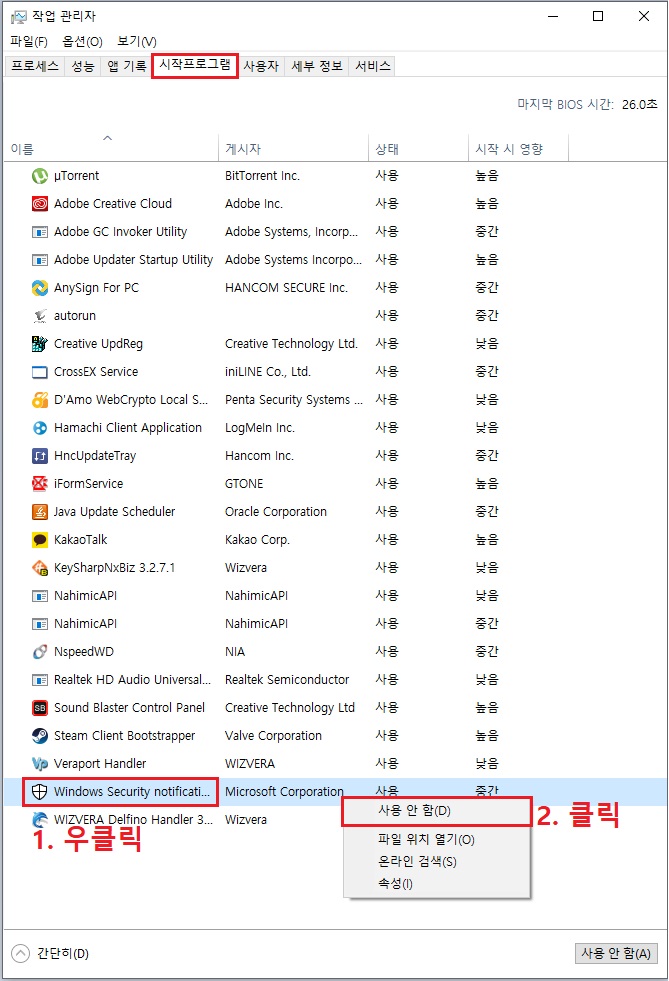The width and height of the screenshot is (669, 981).
Task: Click the KeySharpNxBiz 3.2.7.1 icon
Action: pos(39,568)
